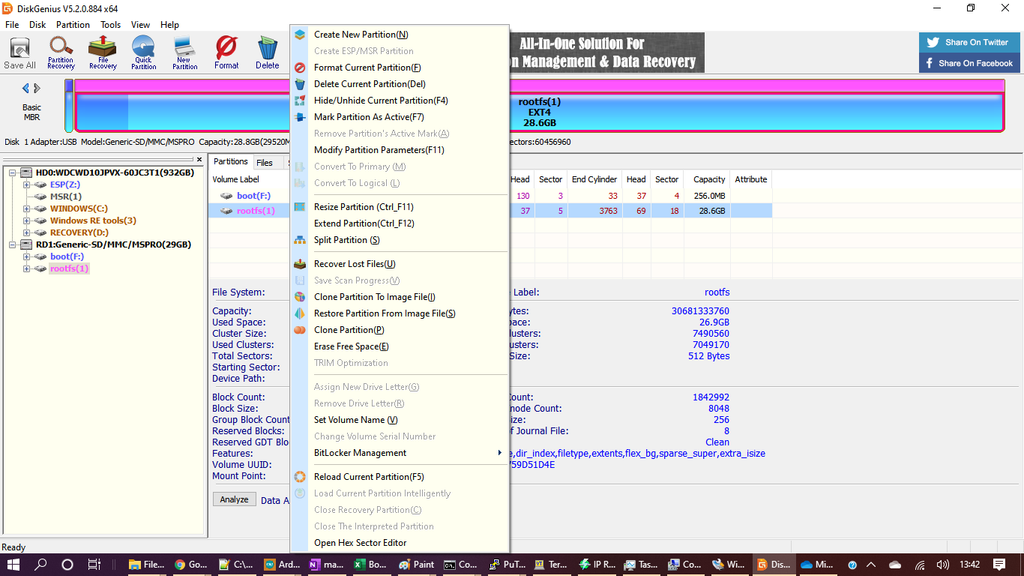The image size is (1024, 576).
Task: Select the Format toolbar icon
Action: point(226,50)
